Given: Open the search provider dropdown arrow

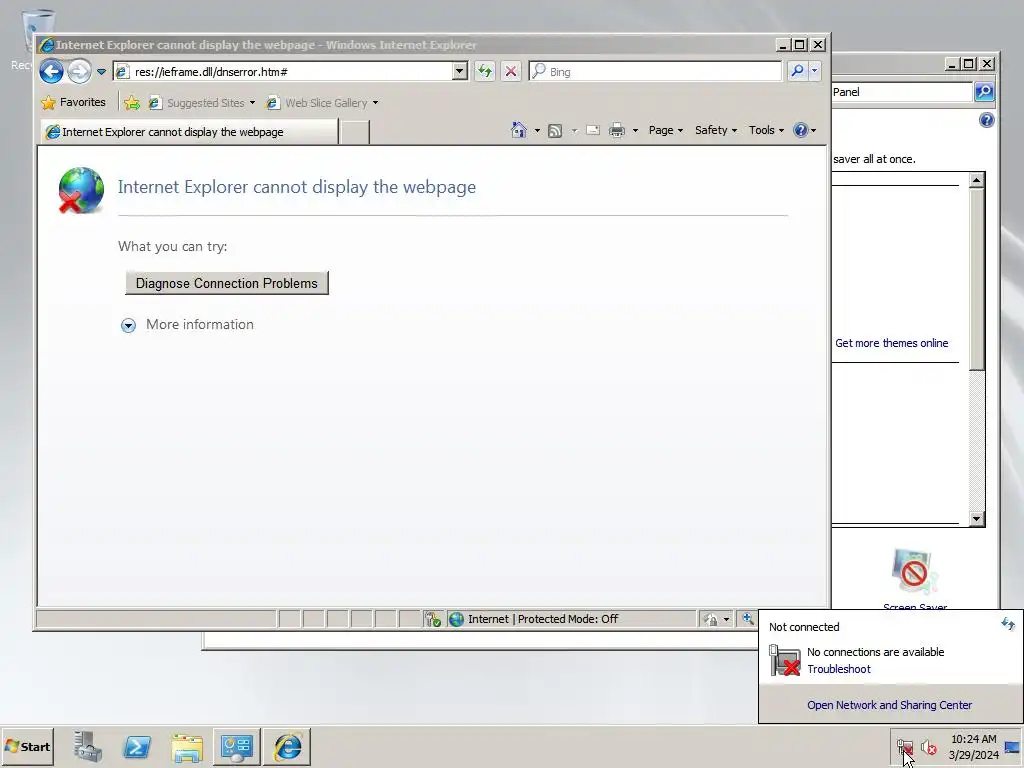Looking at the screenshot, I should click(x=814, y=71).
